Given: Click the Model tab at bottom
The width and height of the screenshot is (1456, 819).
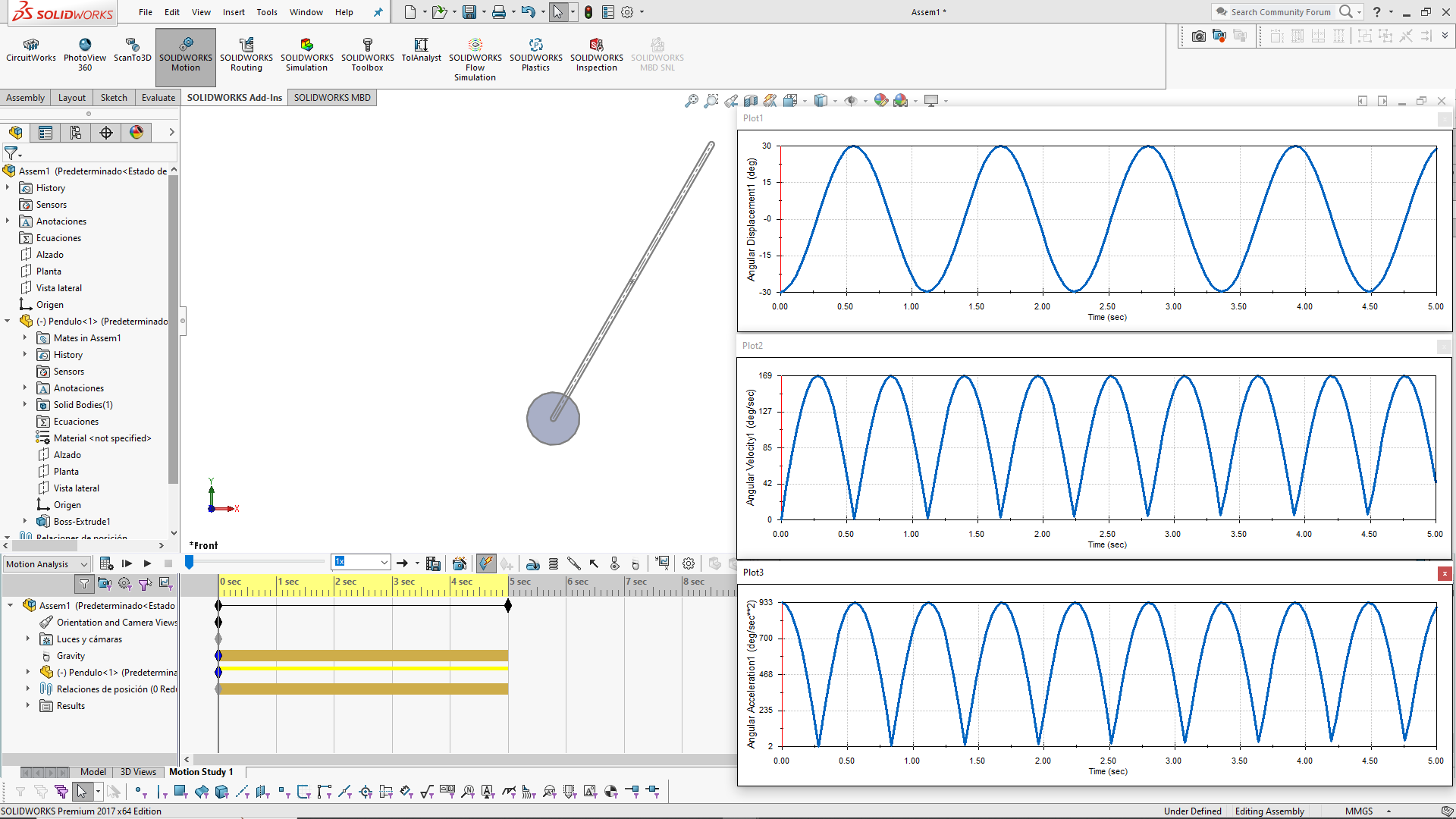Looking at the screenshot, I should (x=93, y=772).
